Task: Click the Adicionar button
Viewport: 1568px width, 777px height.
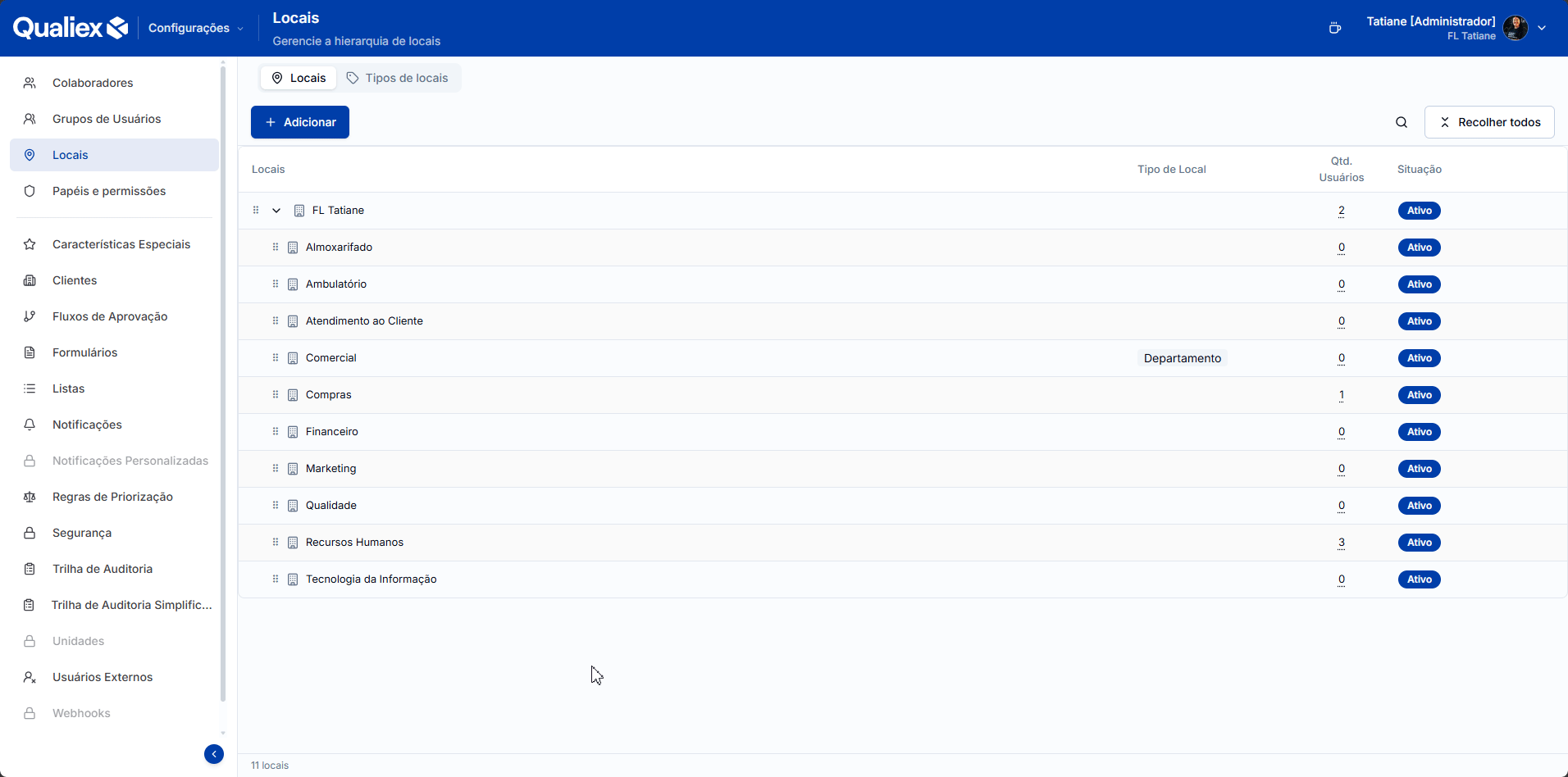Action: [x=300, y=122]
